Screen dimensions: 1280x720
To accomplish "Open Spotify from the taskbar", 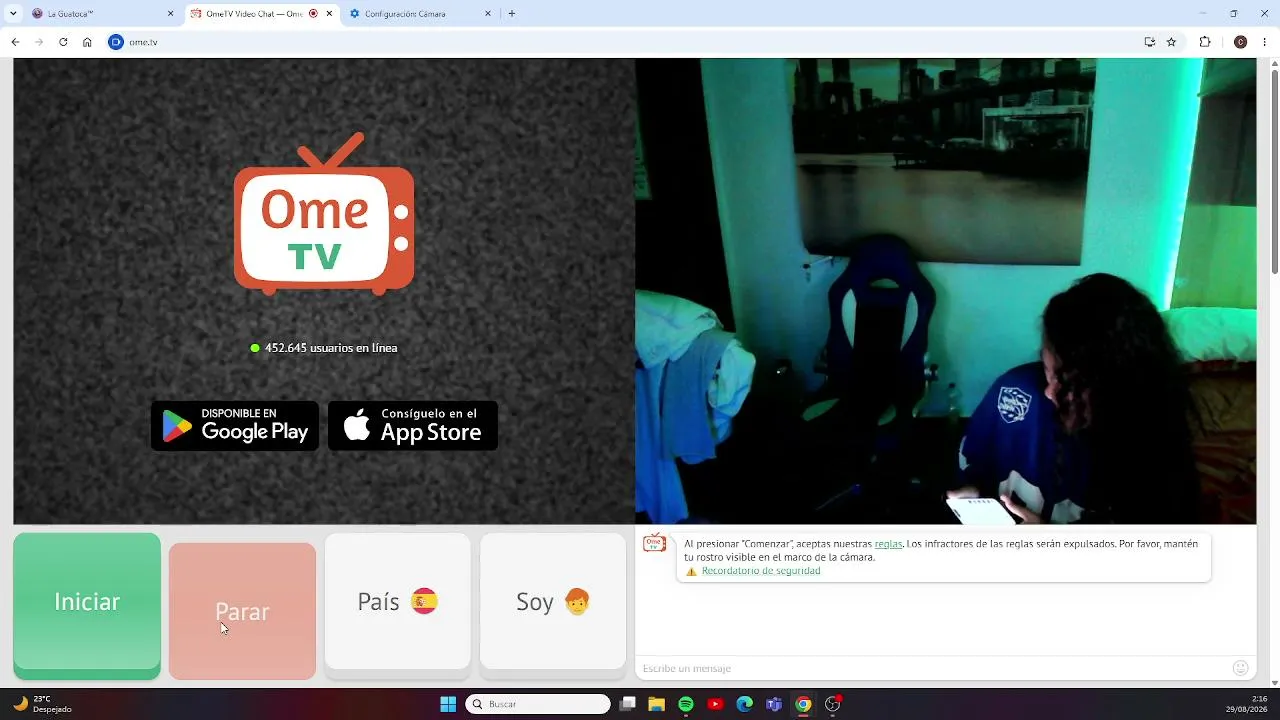I will [x=686, y=704].
